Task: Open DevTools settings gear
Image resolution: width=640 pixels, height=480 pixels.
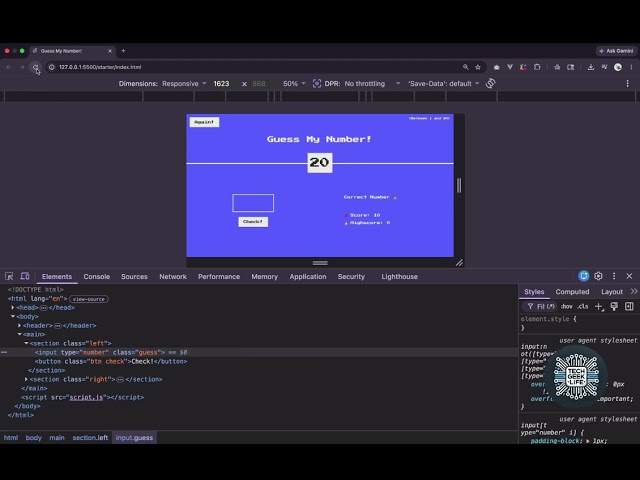Action: click(x=598, y=276)
